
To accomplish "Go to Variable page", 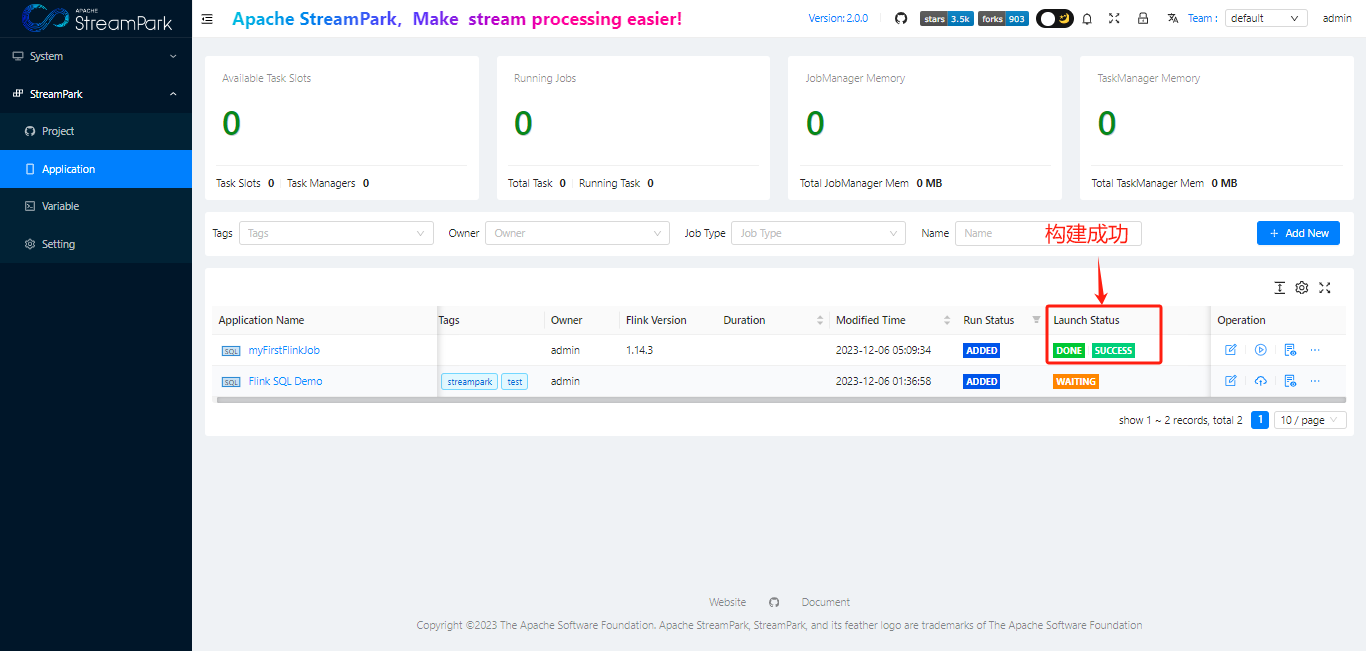I will 96,206.
